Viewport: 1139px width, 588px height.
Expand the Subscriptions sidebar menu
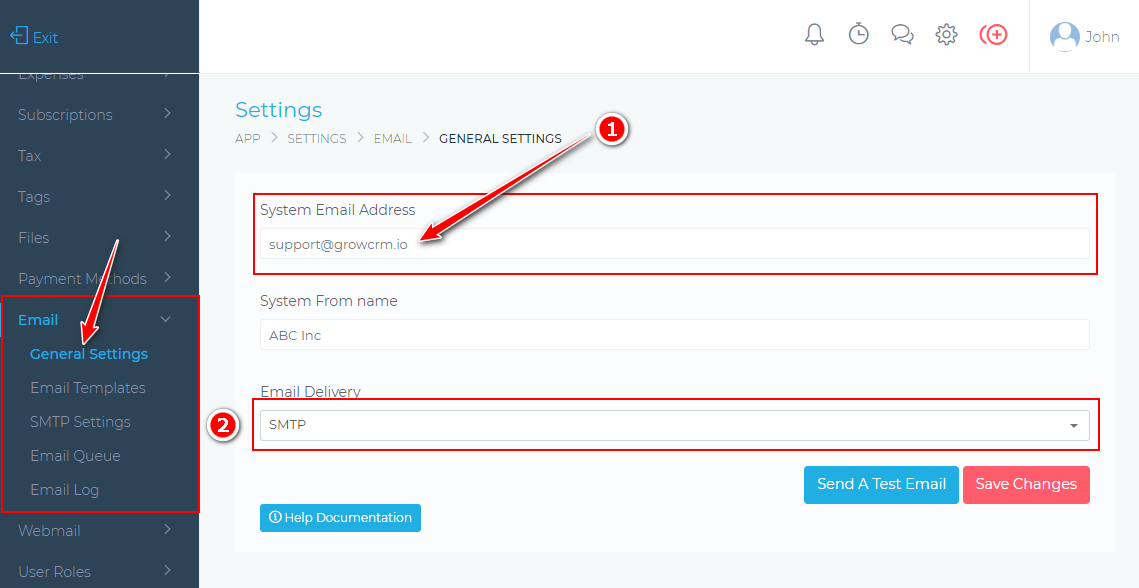point(95,115)
